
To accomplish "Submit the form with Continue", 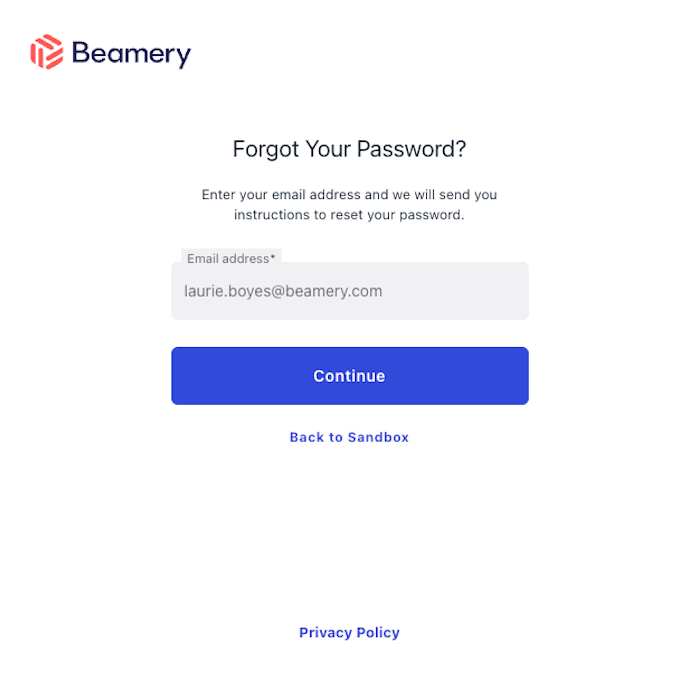I will coord(349,376).
